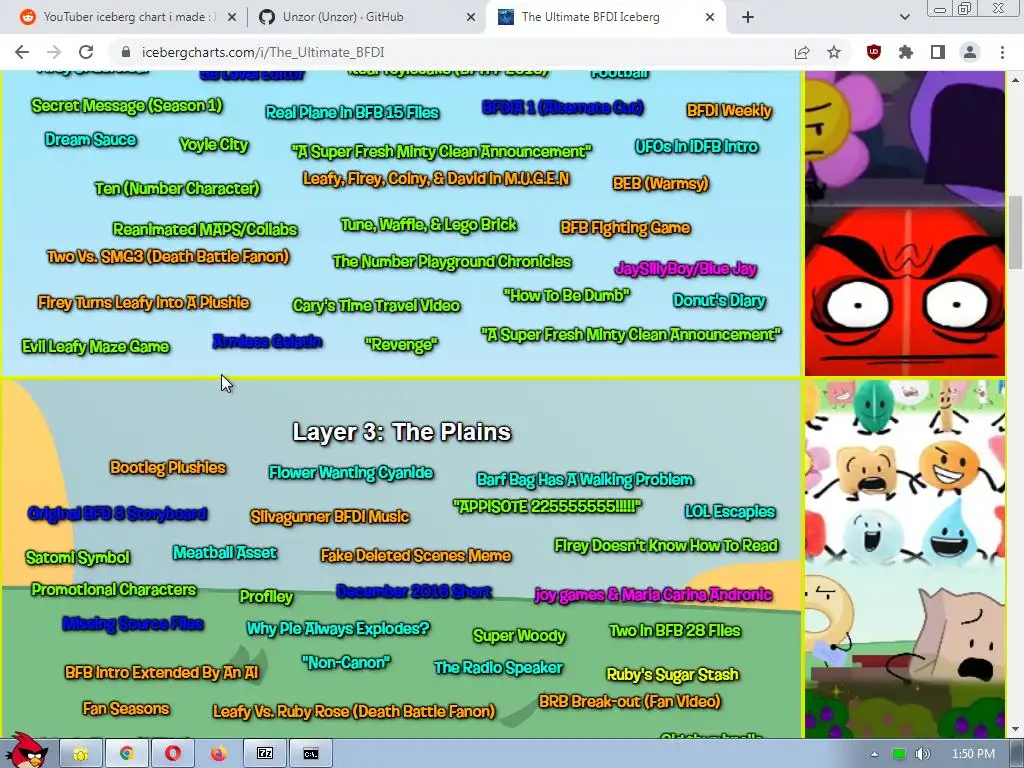Open 'UFOs In IDFB Intro' entry

point(696,146)
